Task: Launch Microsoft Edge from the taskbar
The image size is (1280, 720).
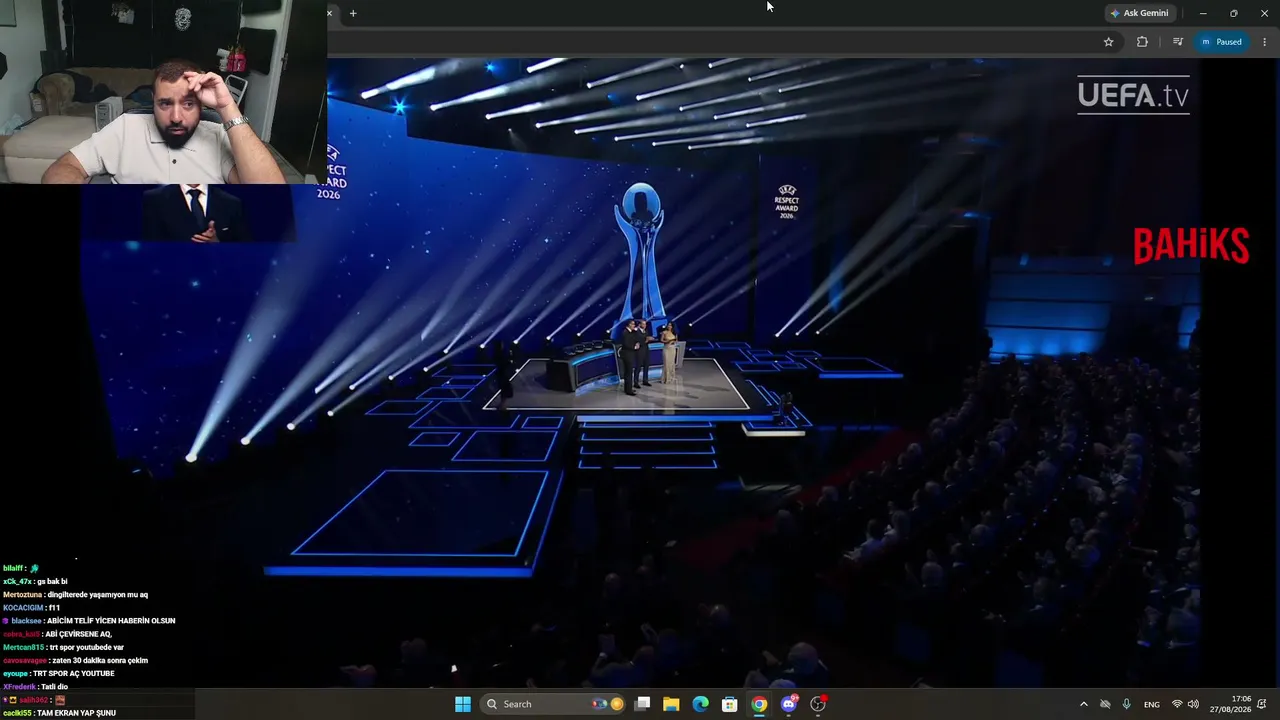Action: coord(701,704)
